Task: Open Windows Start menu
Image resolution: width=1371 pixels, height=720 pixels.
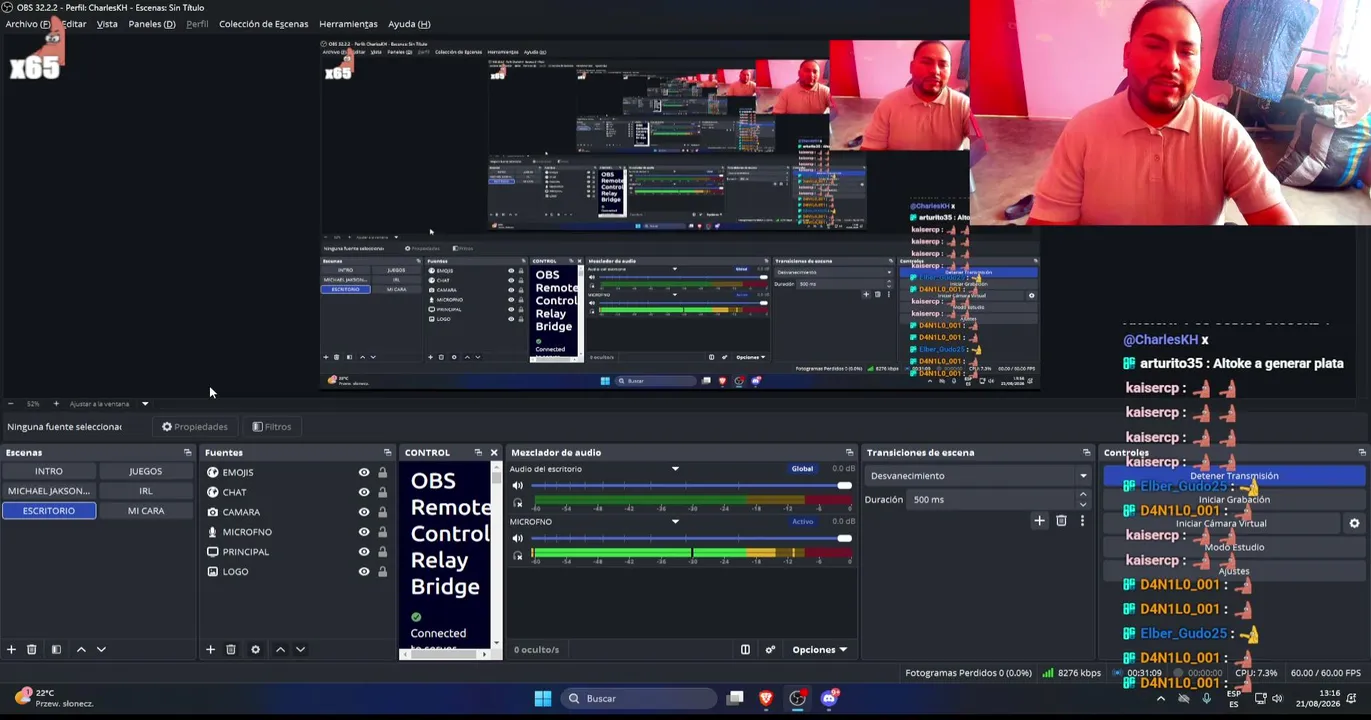Action: [542, 698]
